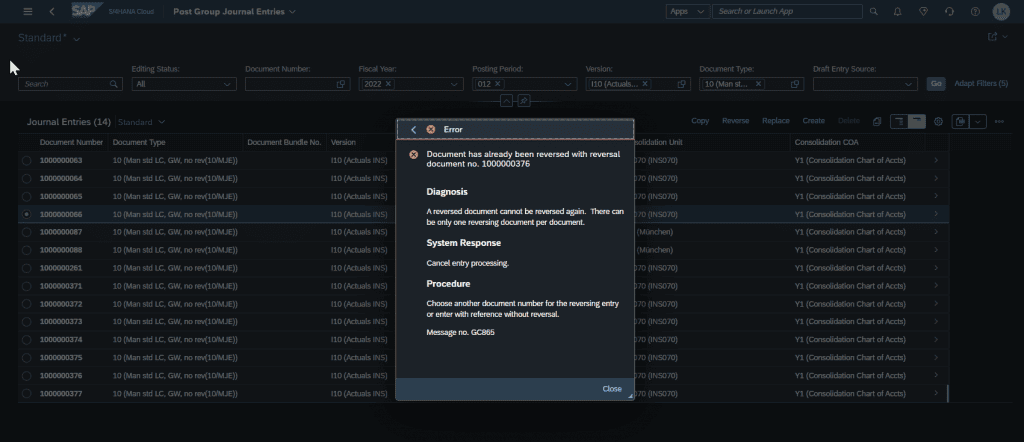This screenshot has height=442, width=1024.
Task: Select radio button for document 1000000376
Action: coord(27,375)
